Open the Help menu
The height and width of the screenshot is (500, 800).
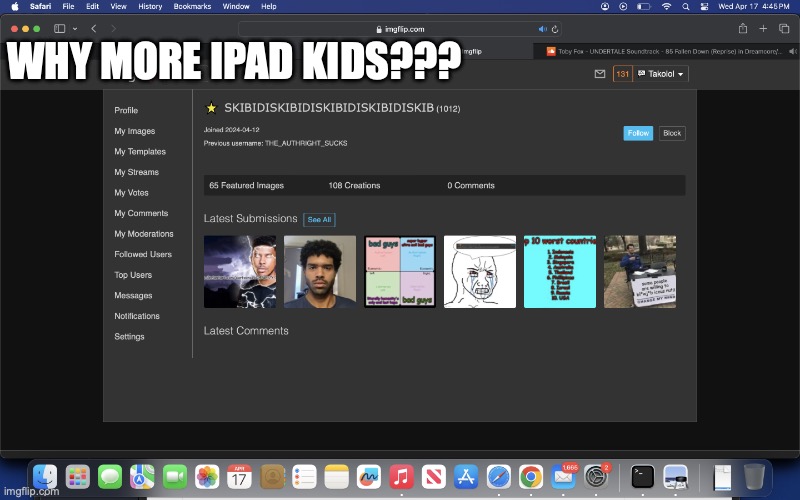pos(269,7)
